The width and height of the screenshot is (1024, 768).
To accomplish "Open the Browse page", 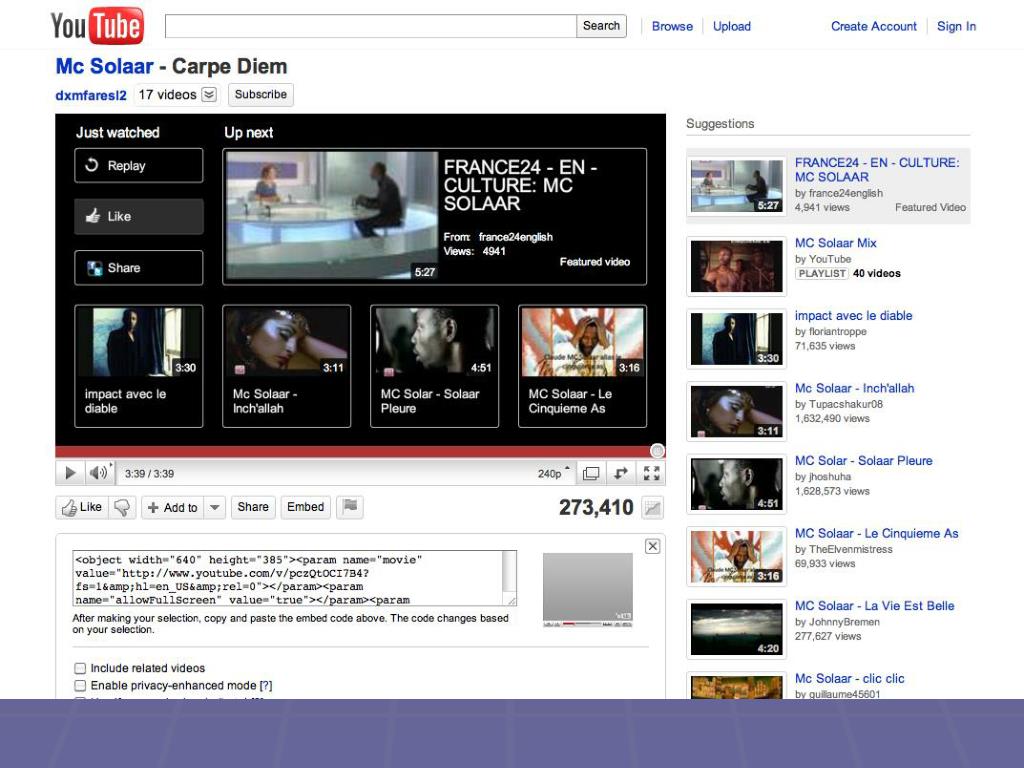I will pos(672,26).
